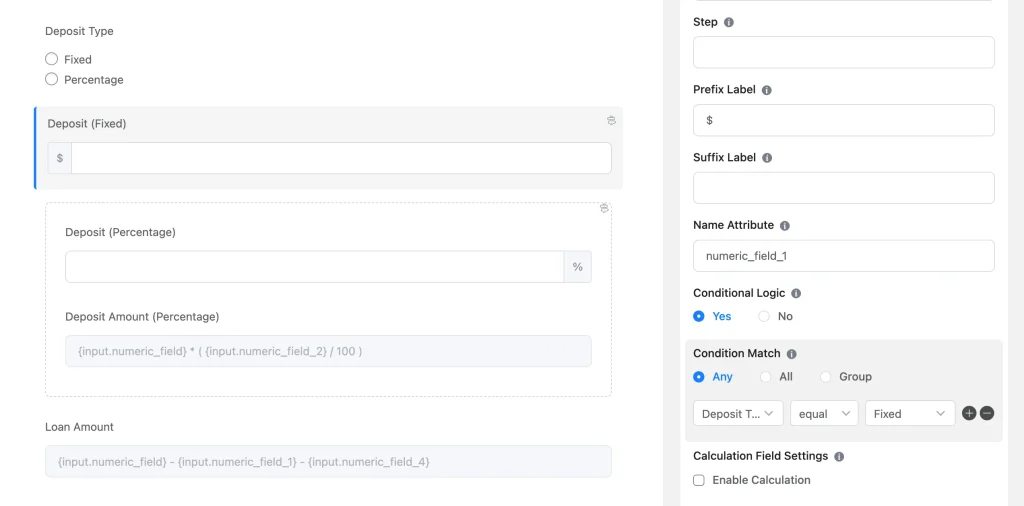Open the equal operator dropdown

point(824,413)
